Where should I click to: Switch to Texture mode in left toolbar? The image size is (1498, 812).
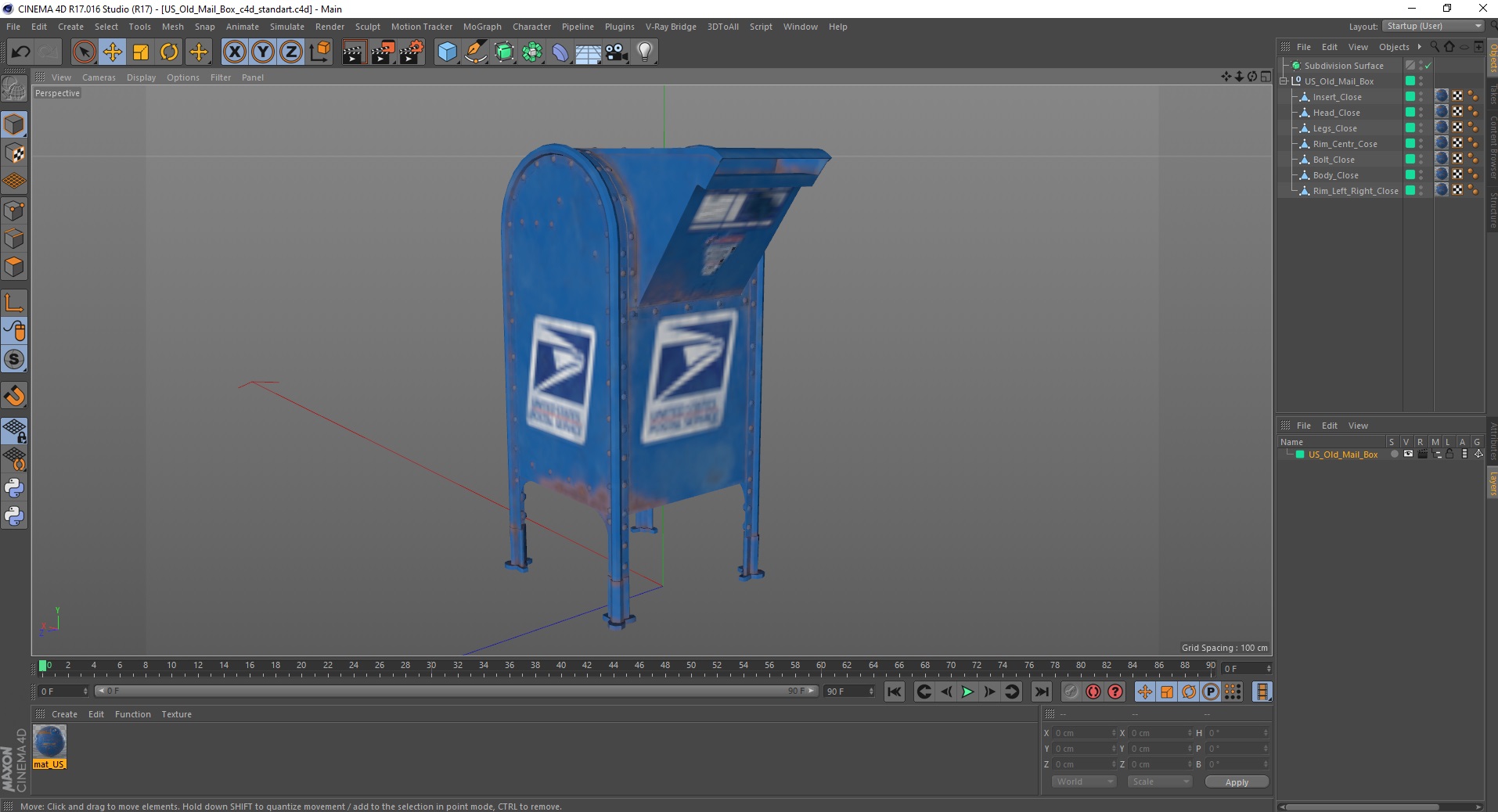[14, 153]
